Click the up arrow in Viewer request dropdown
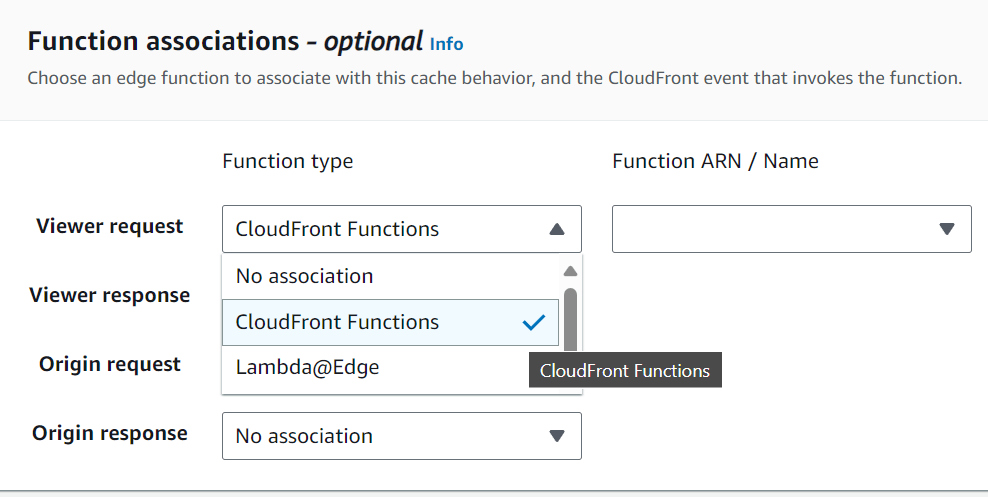Screen dimensions: 988x497 pyautogui.click(x=558, y=229)
